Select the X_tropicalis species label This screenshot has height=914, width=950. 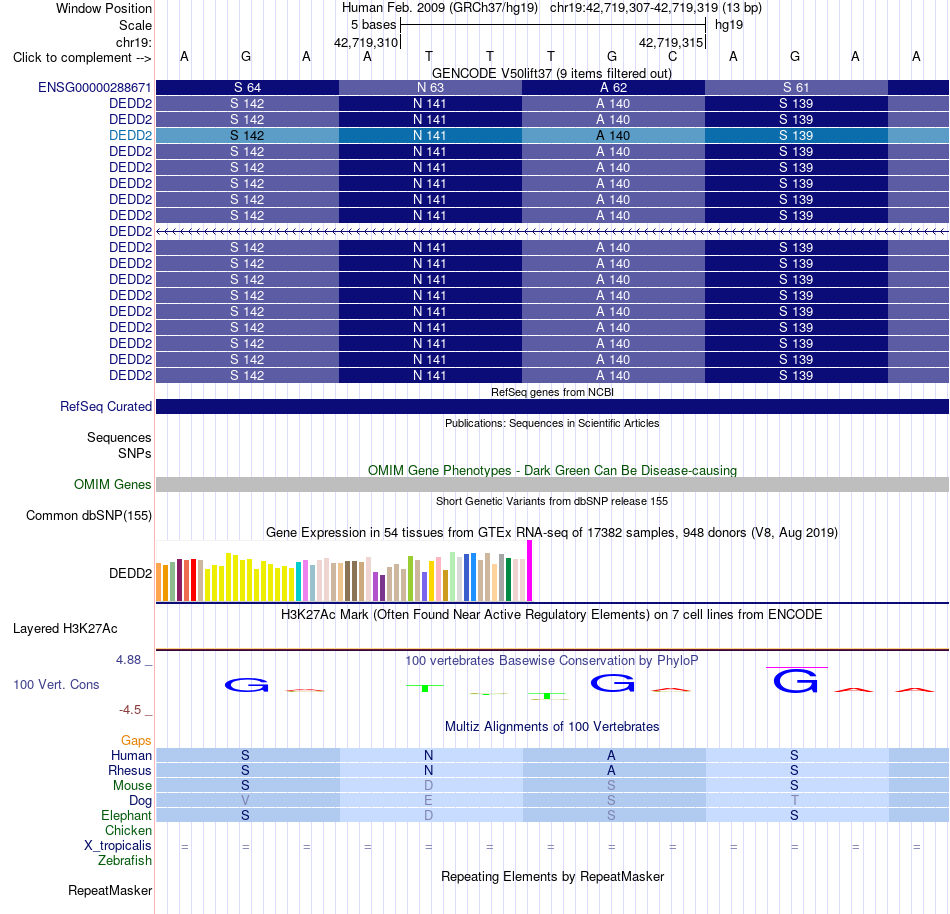pos(118,846)
